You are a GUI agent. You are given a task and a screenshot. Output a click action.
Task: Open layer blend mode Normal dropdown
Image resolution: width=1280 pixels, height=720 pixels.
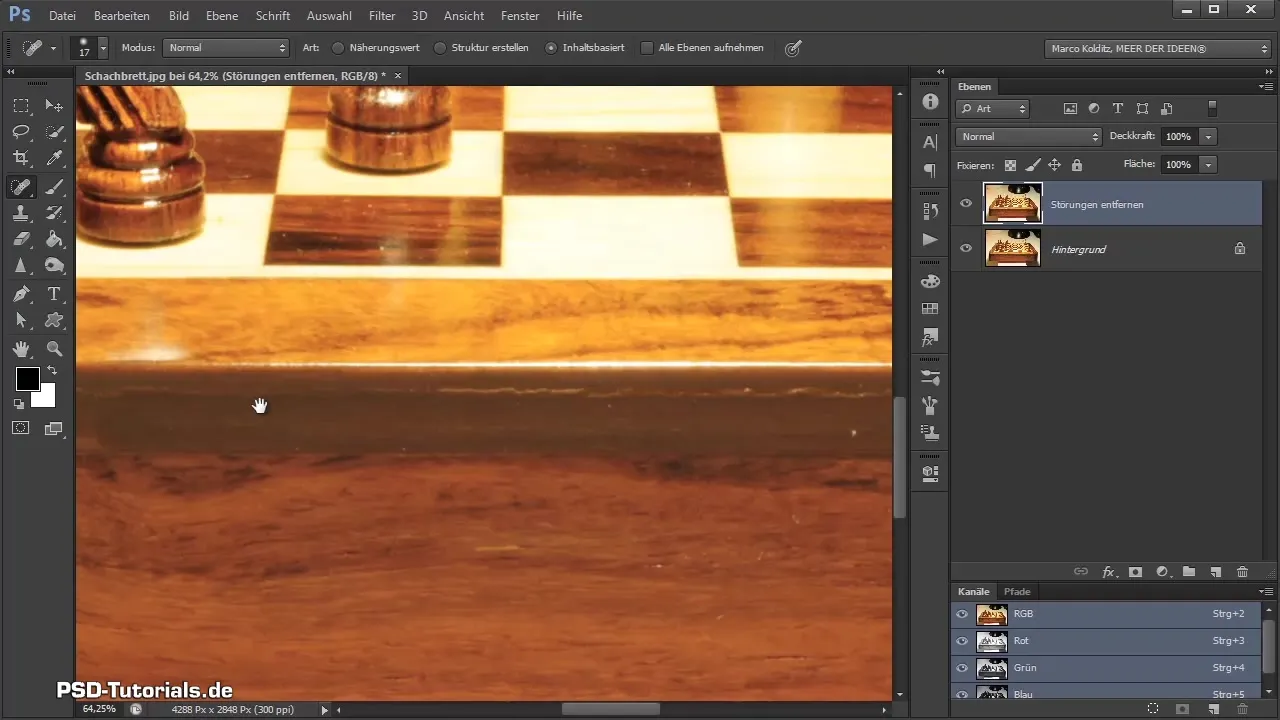pyautogui.click(x=1028, y=136)
